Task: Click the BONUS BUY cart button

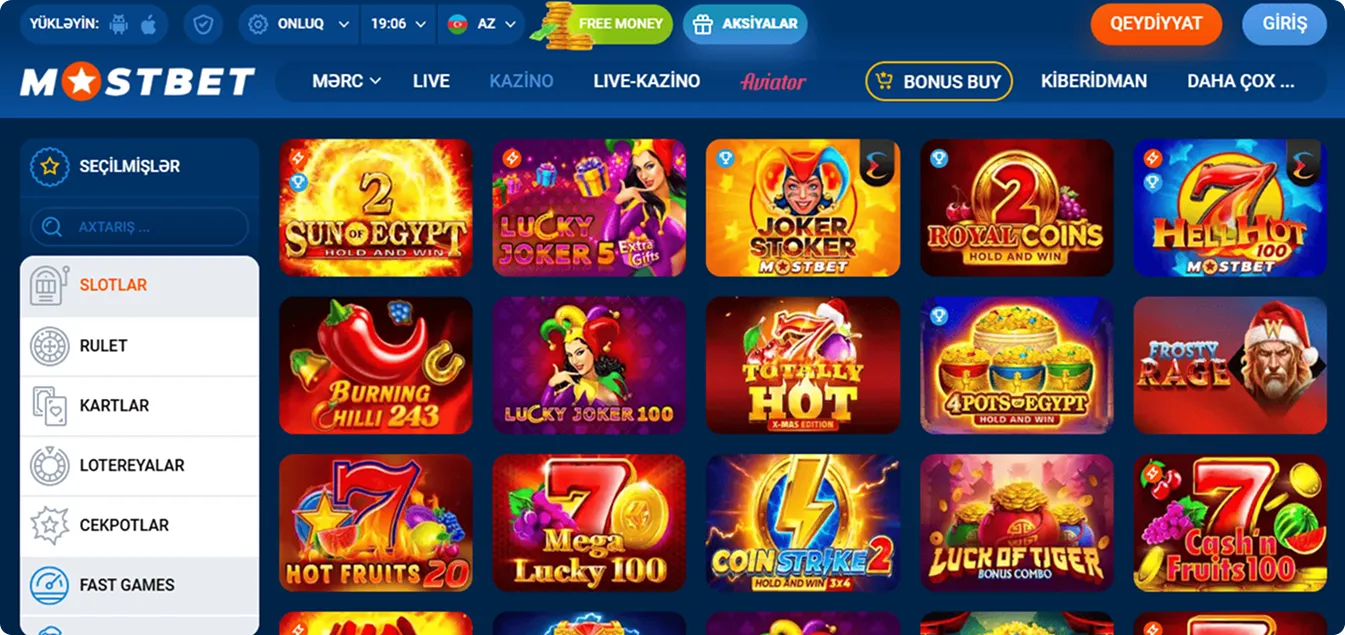Action: click(x=938, y=82)
